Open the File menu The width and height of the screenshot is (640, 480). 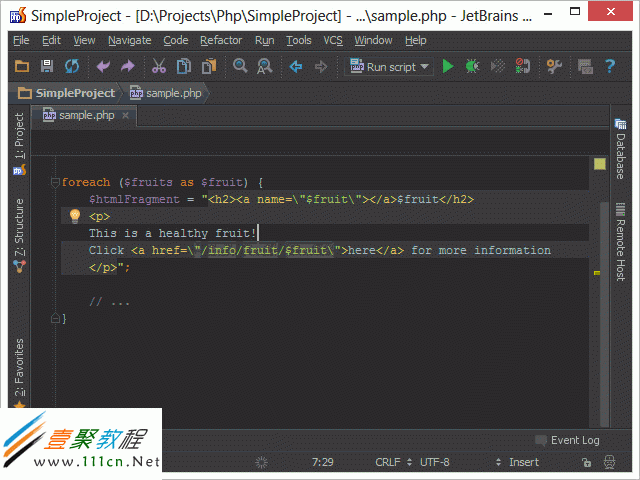point(21,40)
